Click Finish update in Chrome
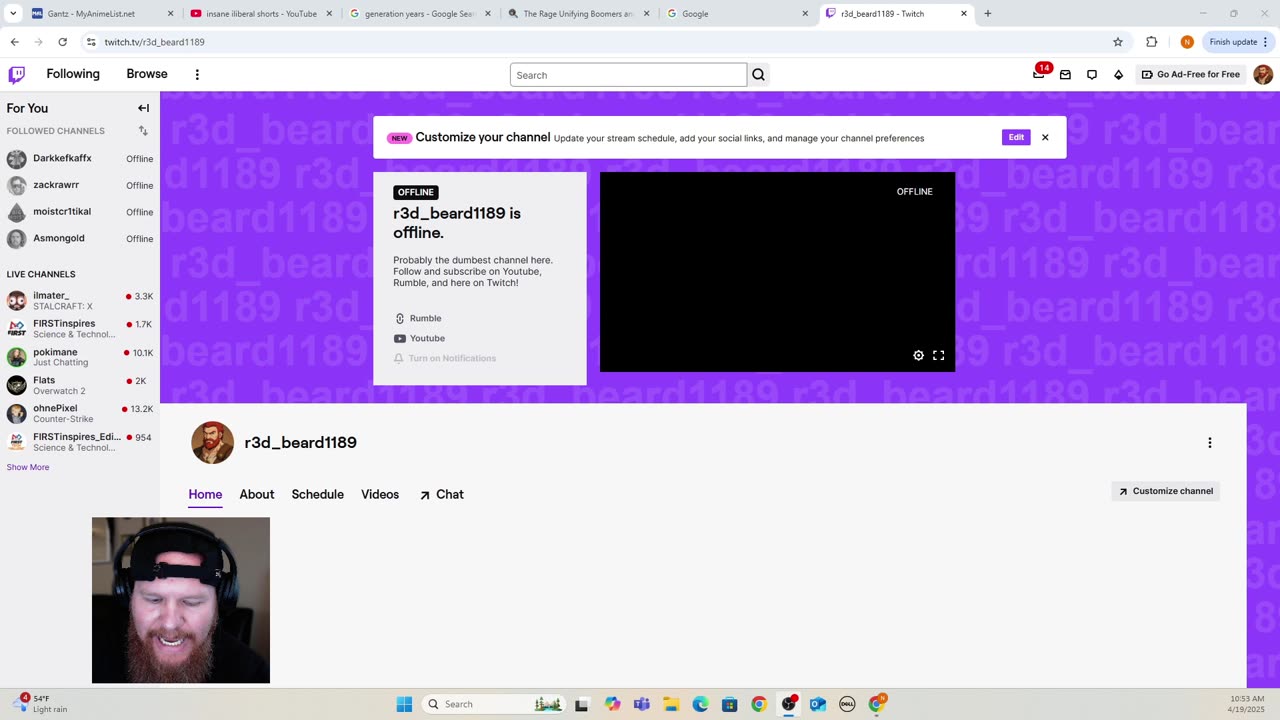Image resolution: width=1280 pixels, height=720 pixels. (x=1239, y=42)
